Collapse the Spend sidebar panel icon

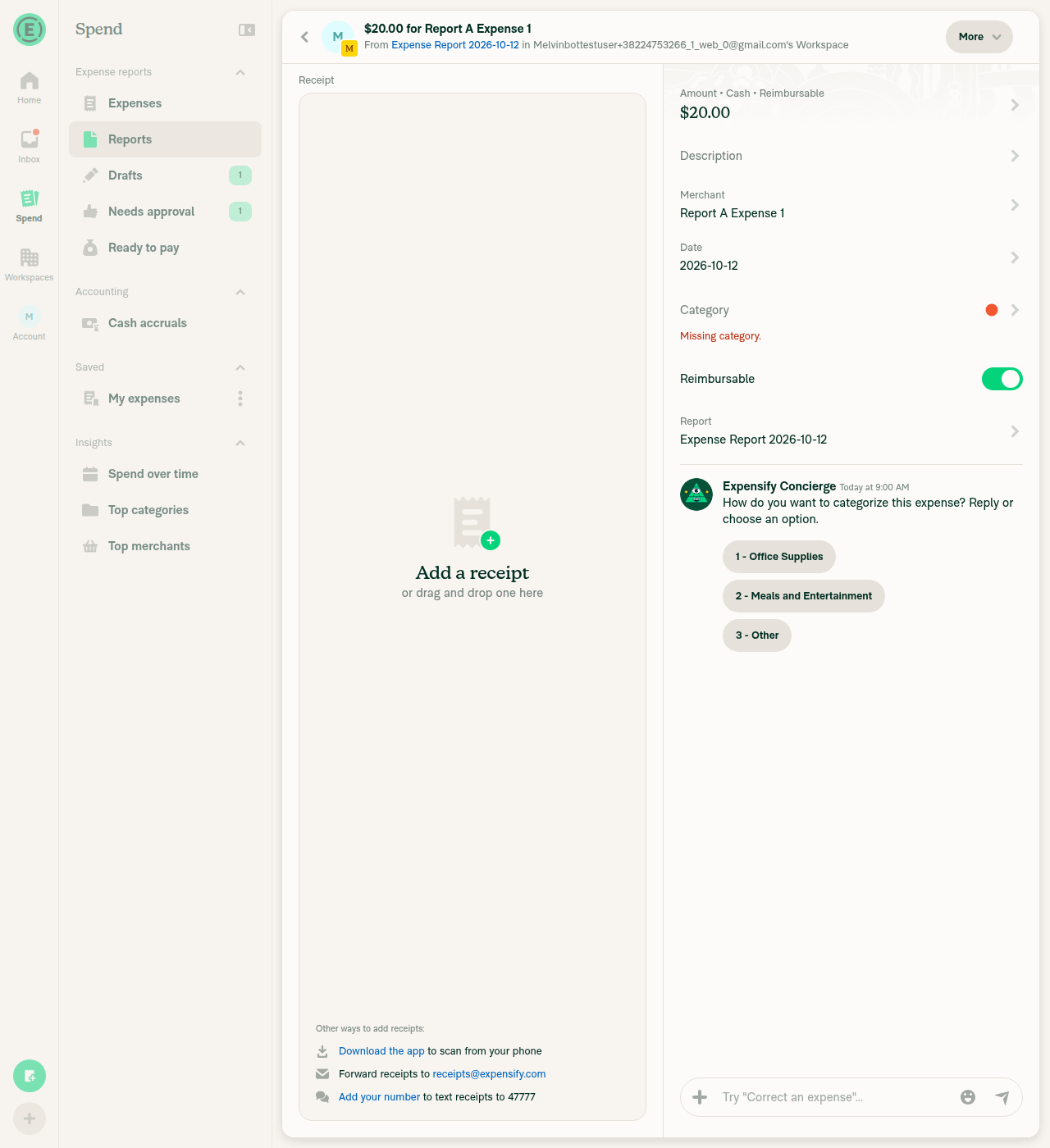pyautogui.click(x=247, y=30)
